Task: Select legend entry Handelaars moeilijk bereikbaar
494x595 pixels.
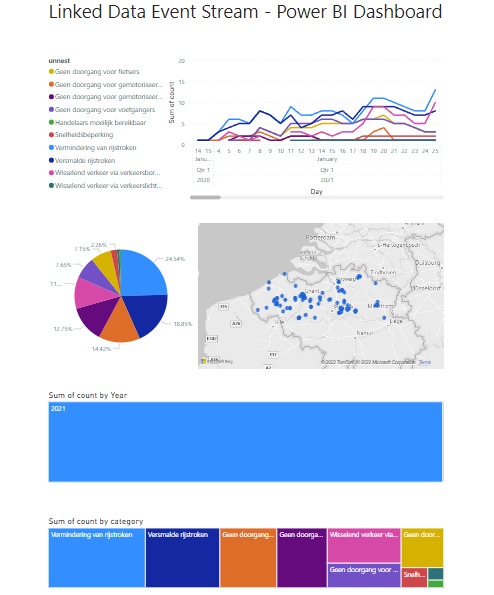Action: click(x=97, y=123)
